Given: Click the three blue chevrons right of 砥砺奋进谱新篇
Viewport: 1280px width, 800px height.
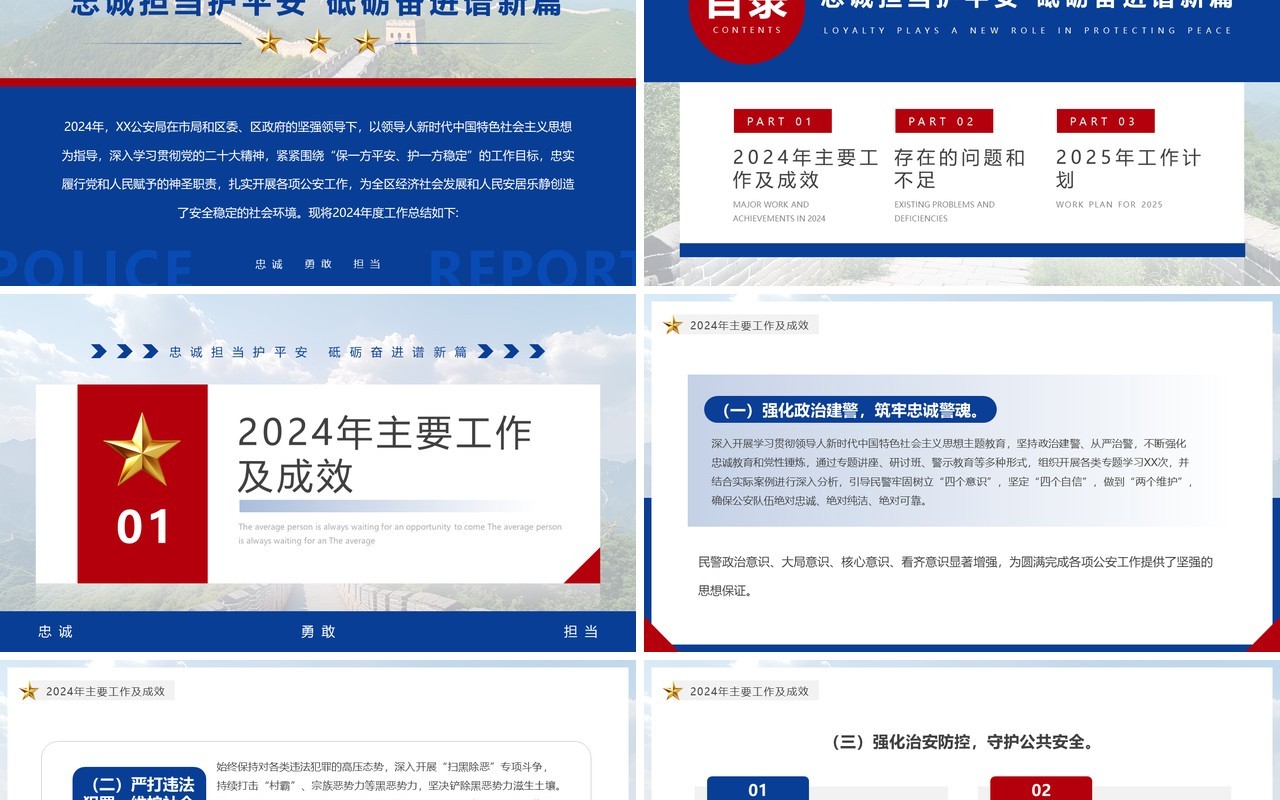Looking at the screenshot, I should (x=511, y=351).
